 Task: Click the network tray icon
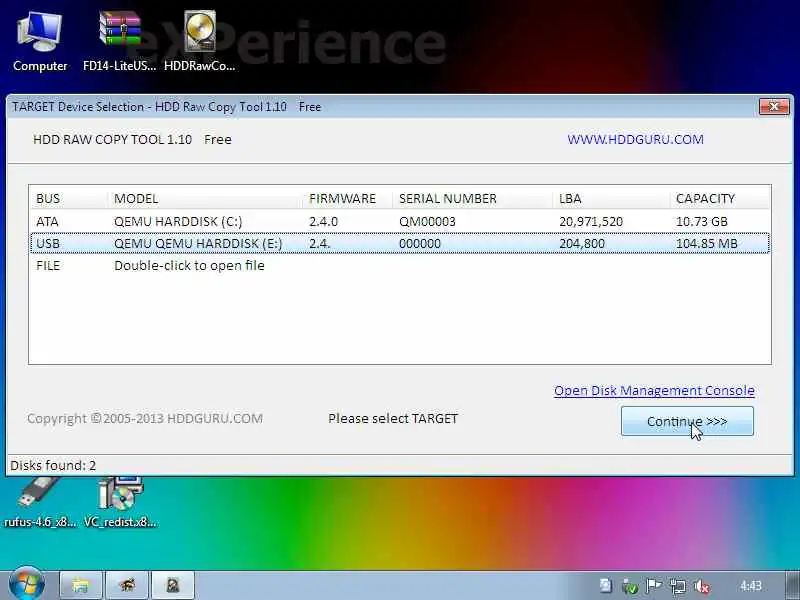(678, 586)
